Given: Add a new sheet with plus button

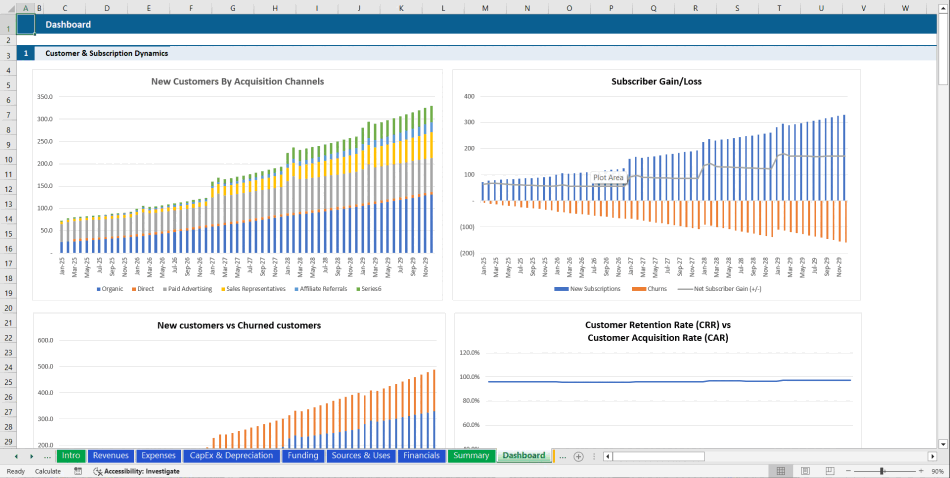Looking at the screenshot, I should tap(578, 456).
